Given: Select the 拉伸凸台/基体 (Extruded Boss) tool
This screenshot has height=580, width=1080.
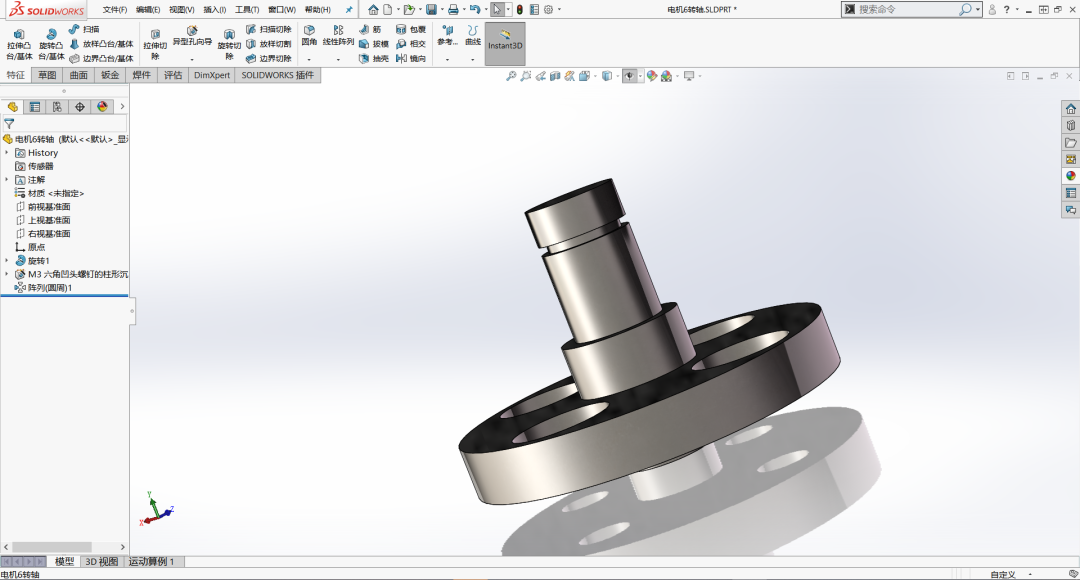Looking at the screenshot, I should point(20,40).
